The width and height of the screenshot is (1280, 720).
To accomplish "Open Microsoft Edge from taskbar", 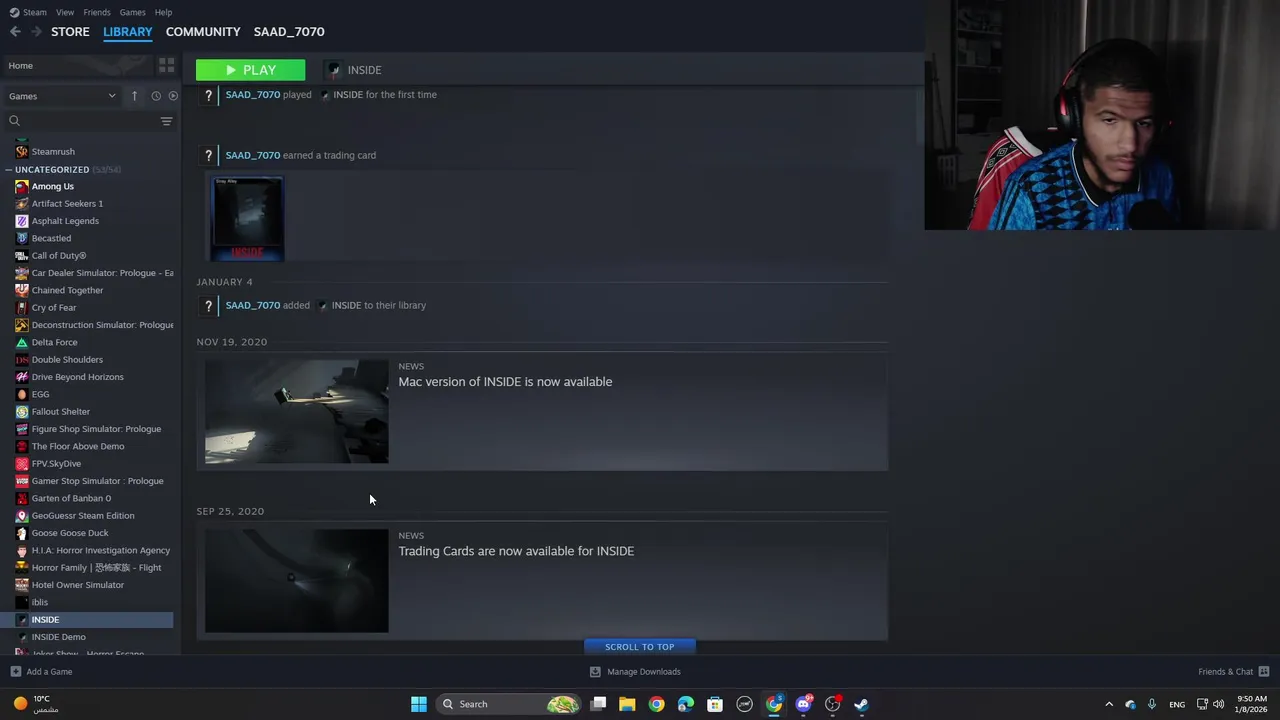I will tap(685, 704).
